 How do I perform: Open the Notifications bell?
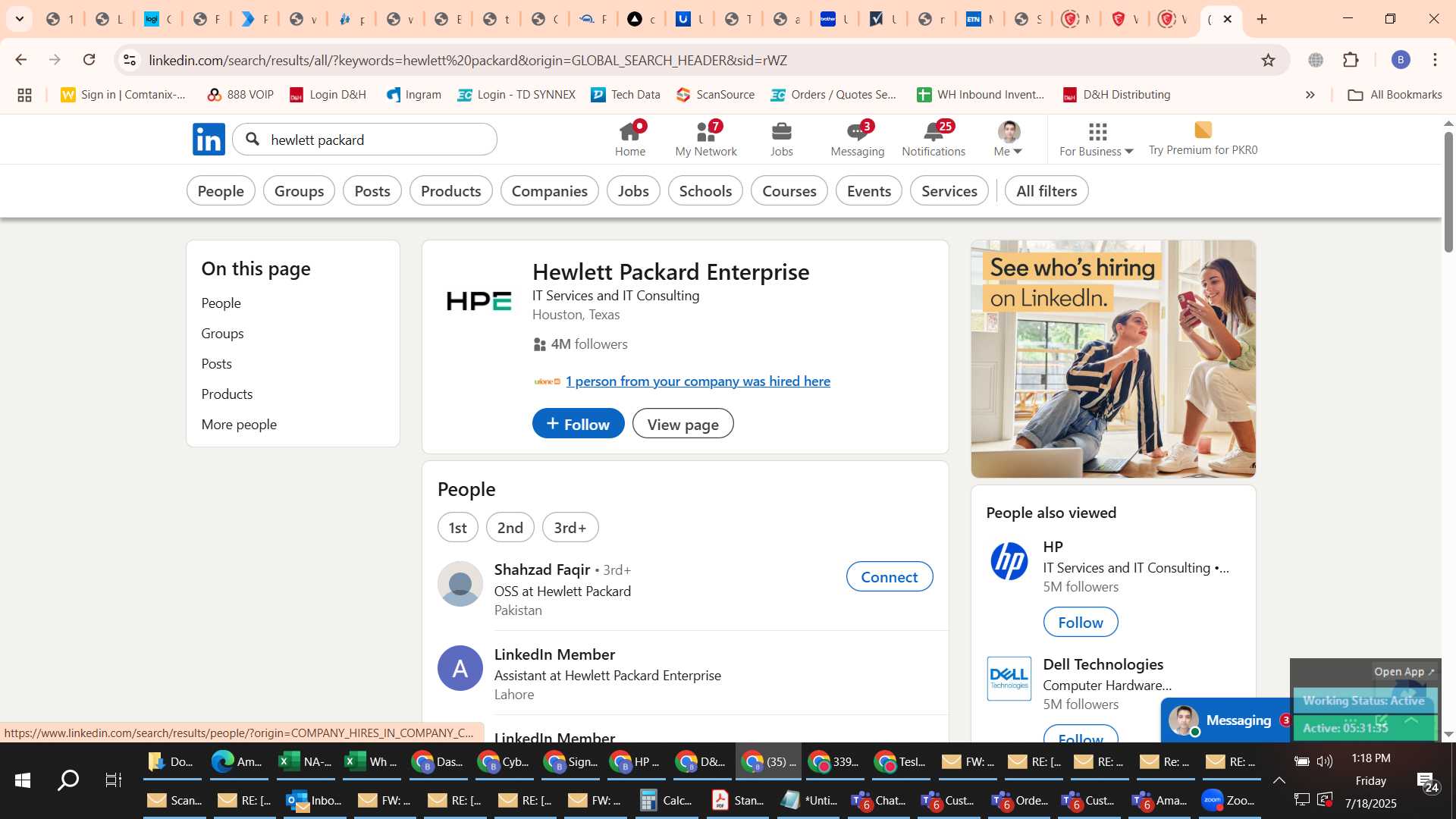[934, 139]
